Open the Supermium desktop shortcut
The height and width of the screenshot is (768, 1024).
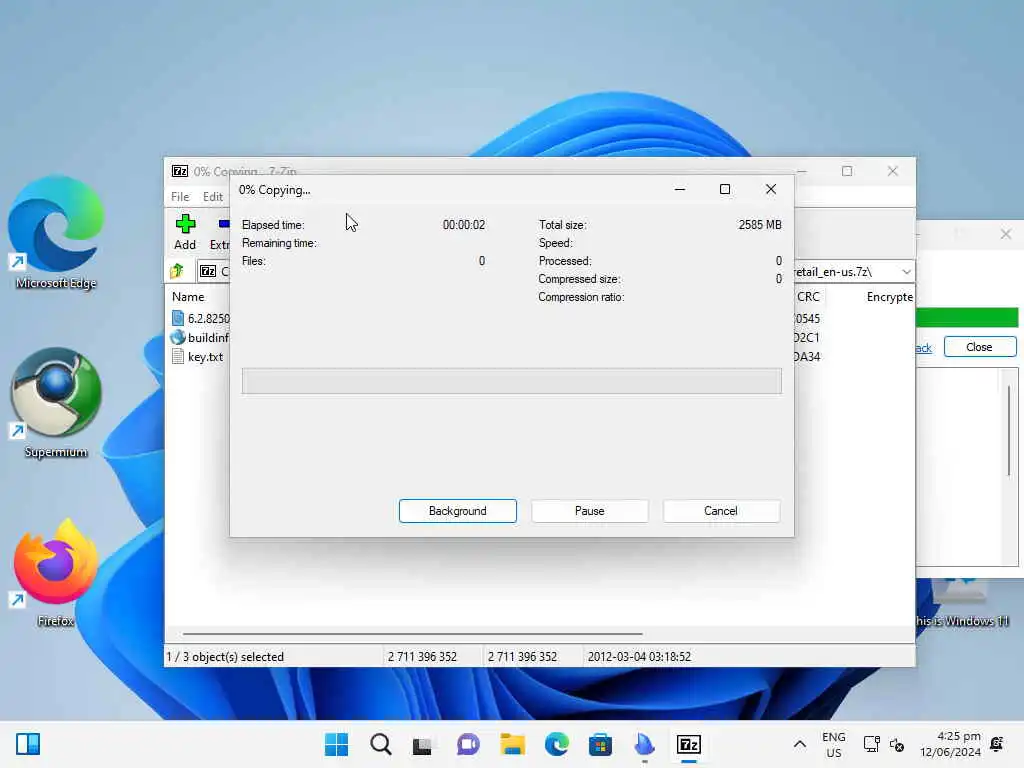pos(56,402)
